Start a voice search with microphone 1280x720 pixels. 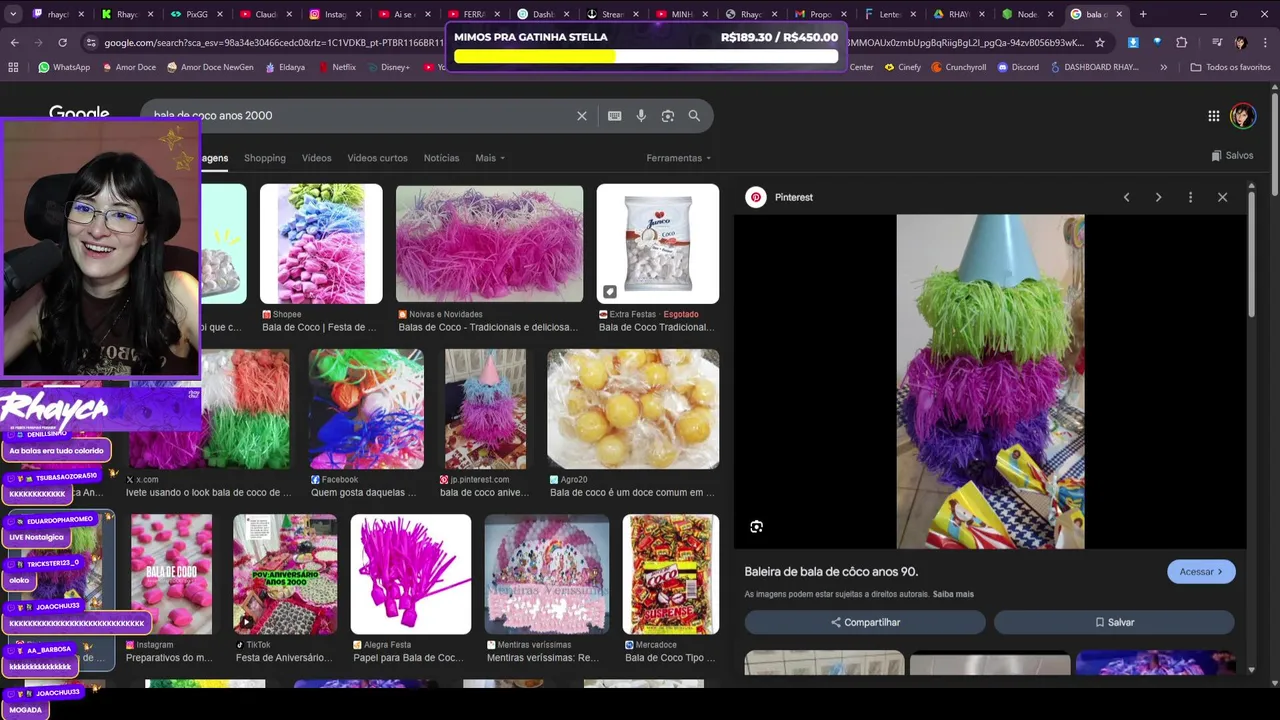click(x=641, y=116)
